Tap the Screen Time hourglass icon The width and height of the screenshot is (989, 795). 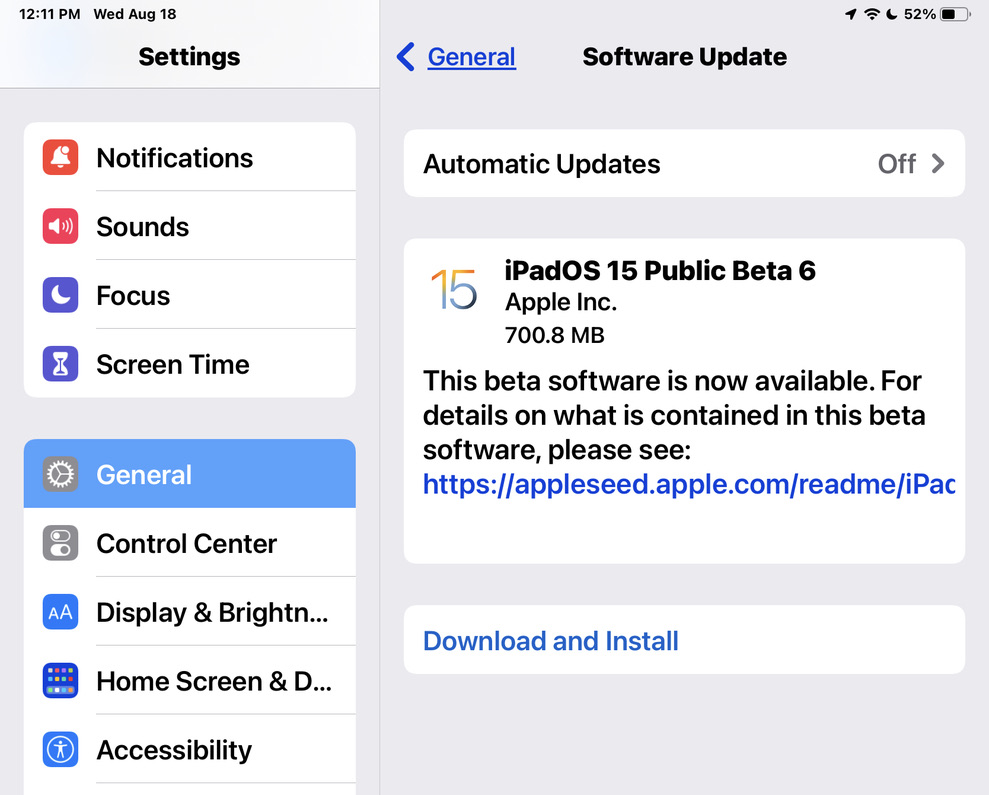coord(61,363)
